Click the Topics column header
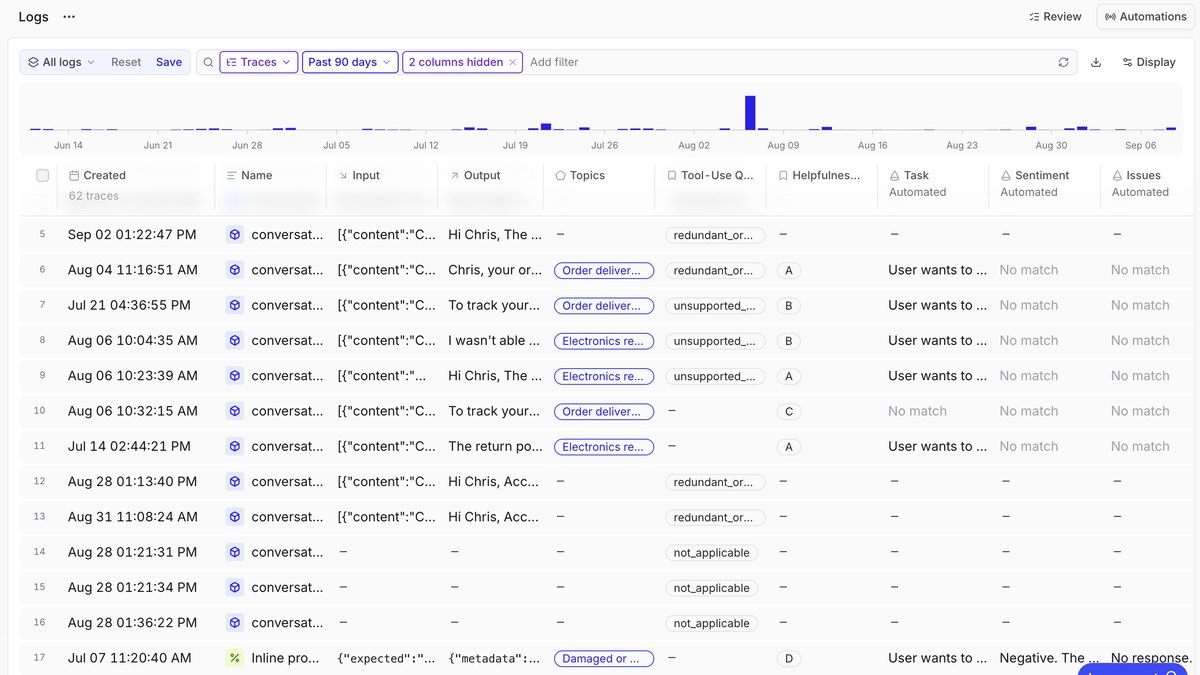 click(580, 175)
